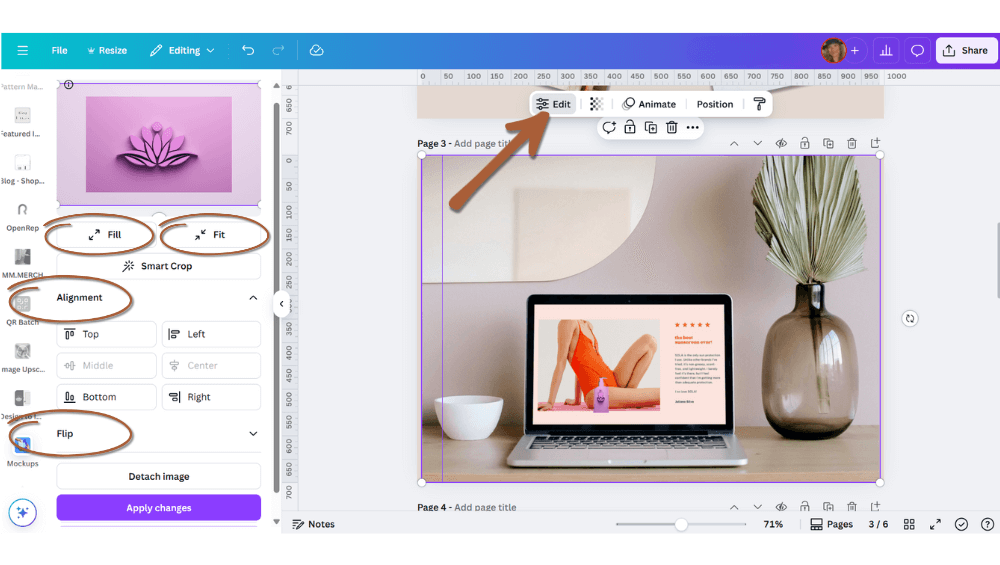
Task: Collapse the Alignment section
Action: (x=253, y=298)
